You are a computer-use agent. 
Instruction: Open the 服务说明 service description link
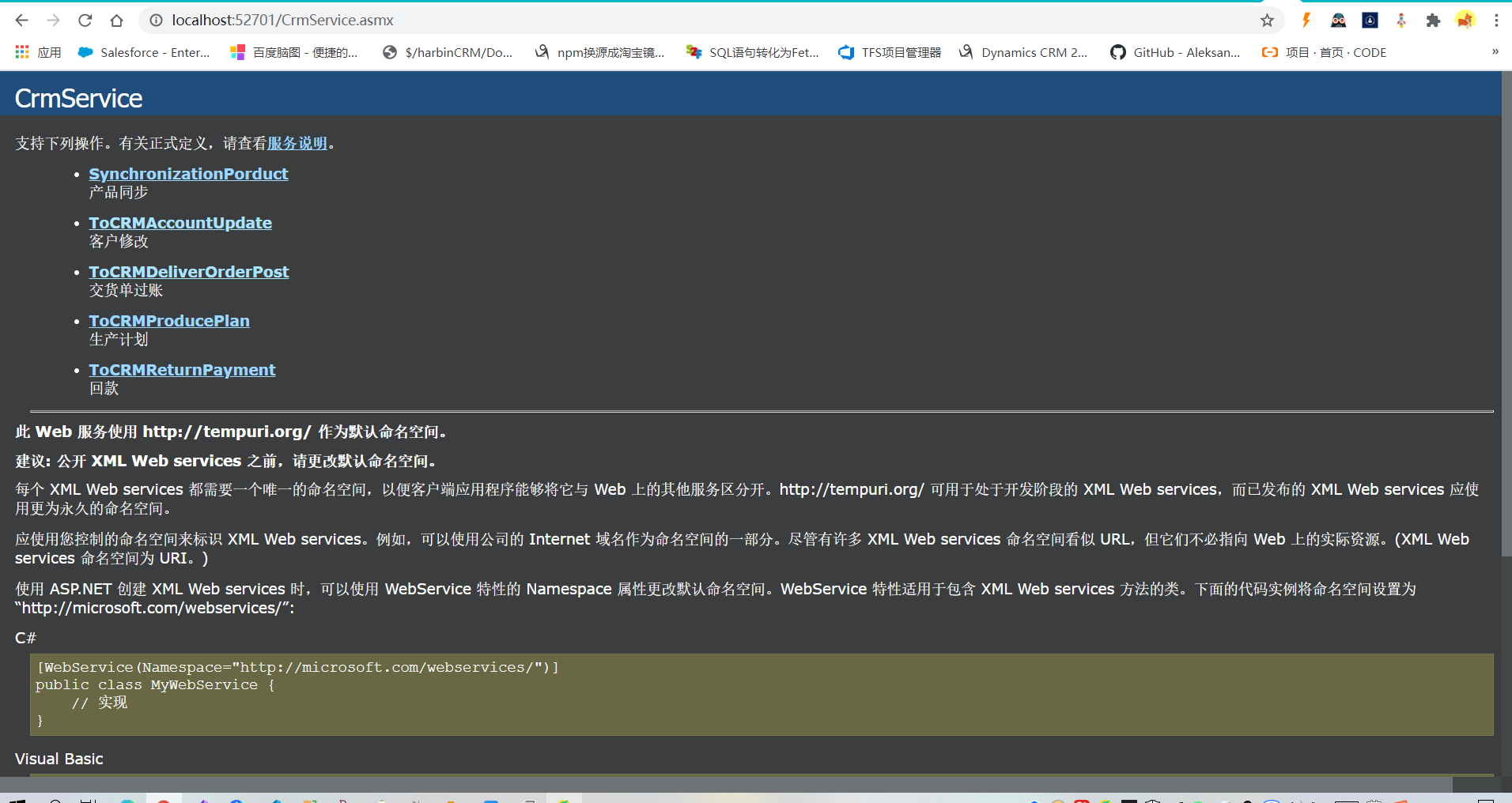click(x=297, y=143)
